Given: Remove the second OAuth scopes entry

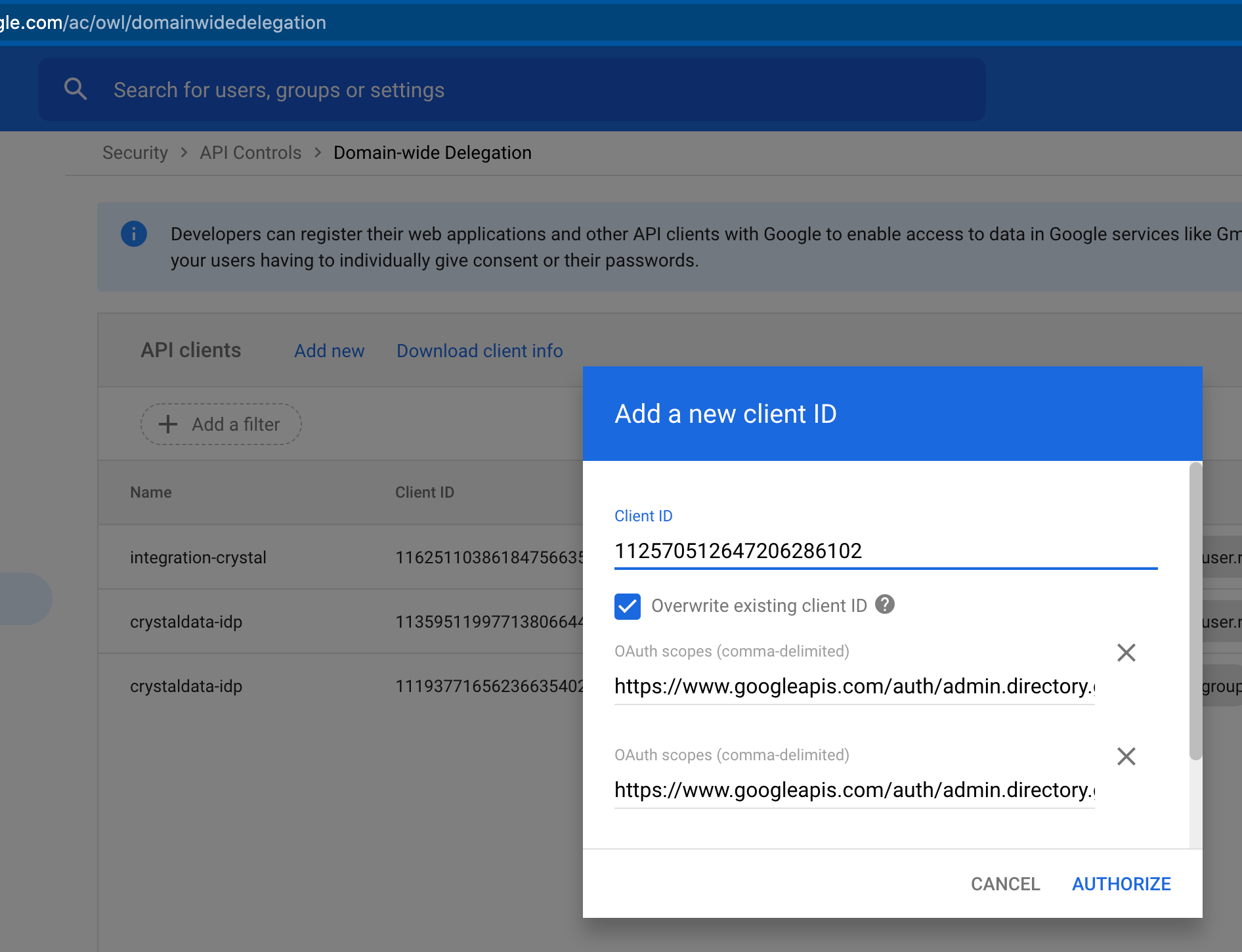Looking at the screenshot, I should (x=1126, y=756).
